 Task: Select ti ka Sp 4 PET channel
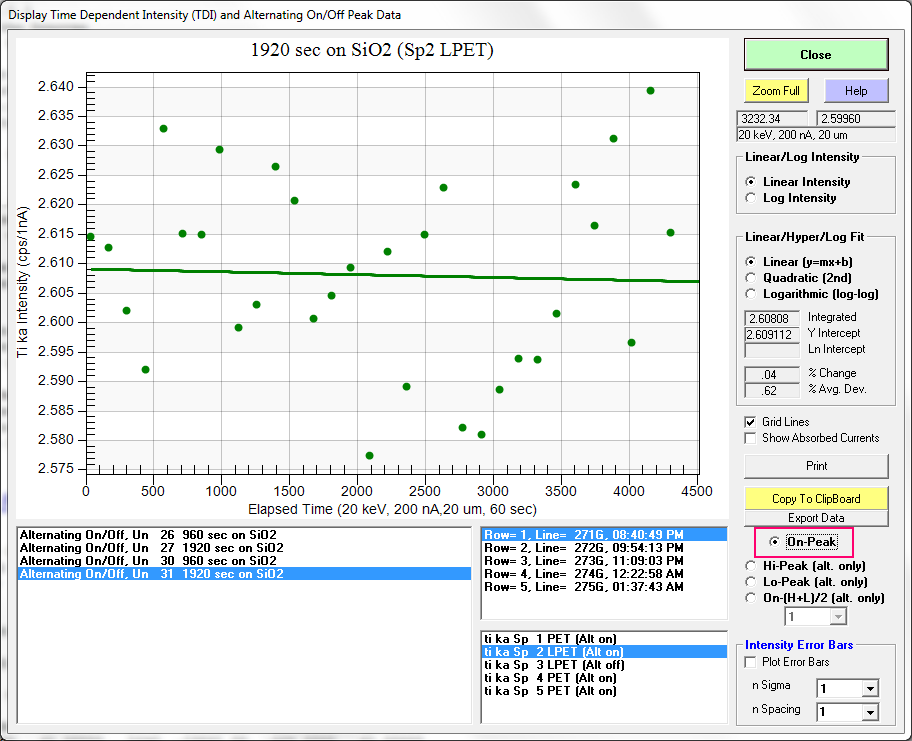[x=549, y=677]
